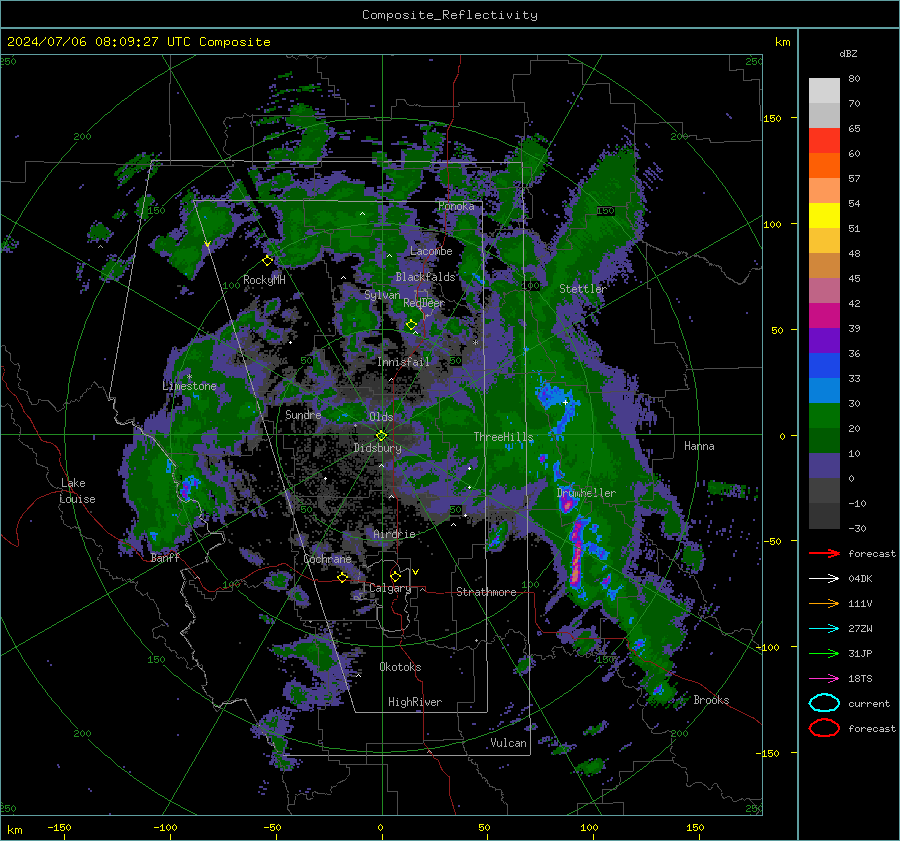The width and height of the screenshot is (900, 841).
Task: Click the blue 36 dBZ color swatch
Action: pos(824,365)
